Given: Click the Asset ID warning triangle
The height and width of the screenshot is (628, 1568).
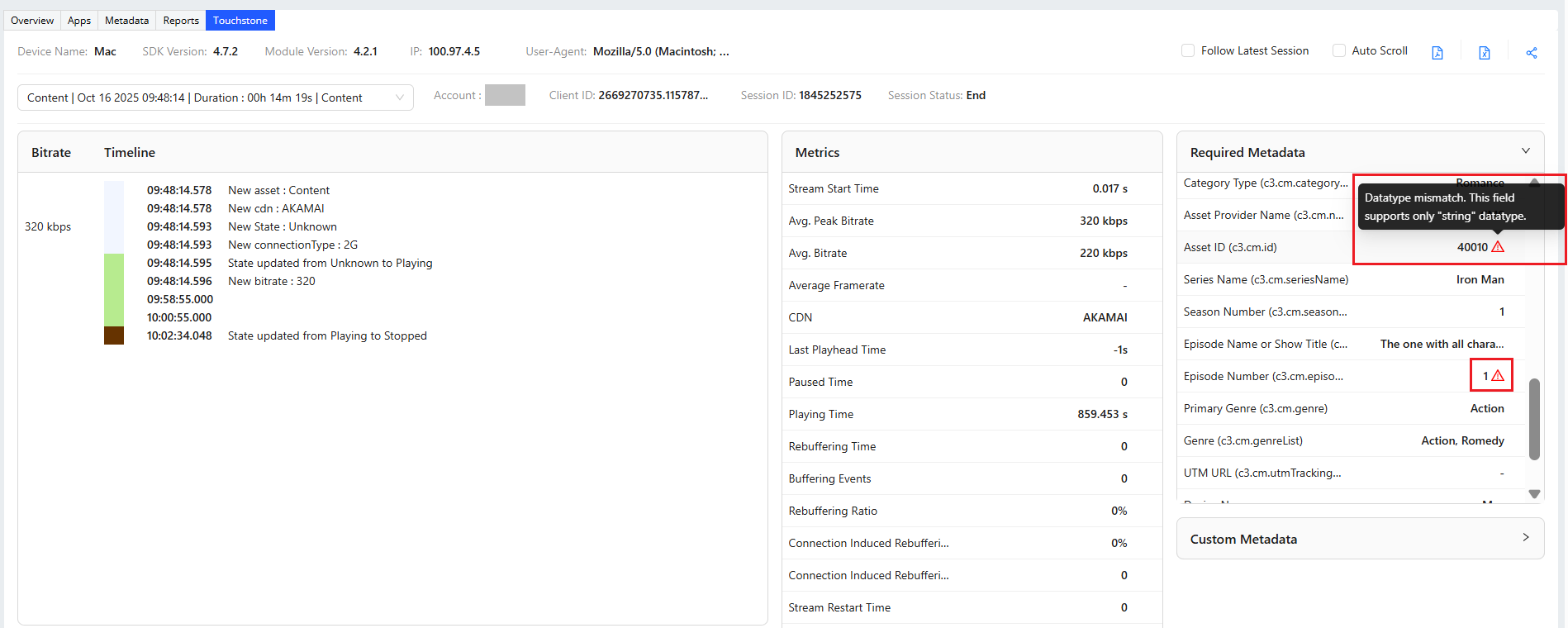Looking at the screenshot, I should 1498,247.
